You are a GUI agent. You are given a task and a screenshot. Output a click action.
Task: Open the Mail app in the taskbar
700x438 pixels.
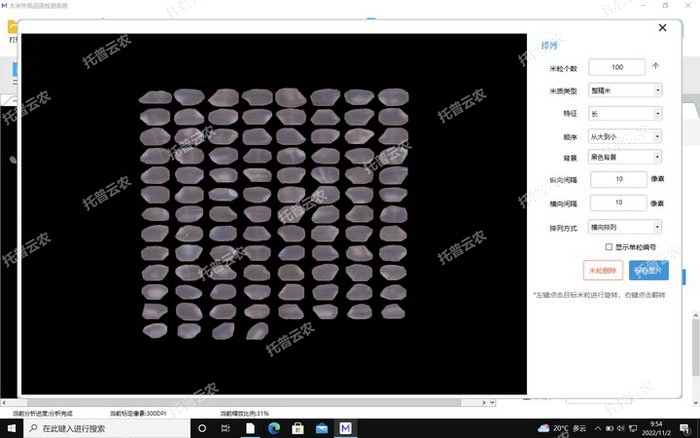coord(321,428)
